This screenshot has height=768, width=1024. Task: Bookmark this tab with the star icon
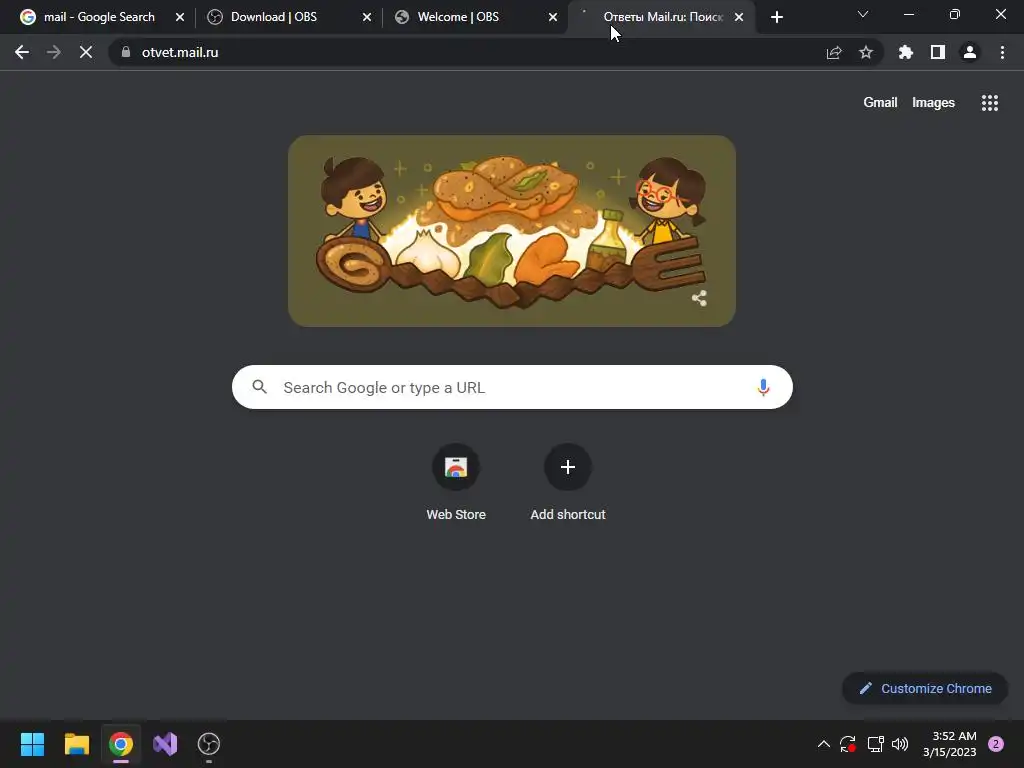tap(866, 52)
